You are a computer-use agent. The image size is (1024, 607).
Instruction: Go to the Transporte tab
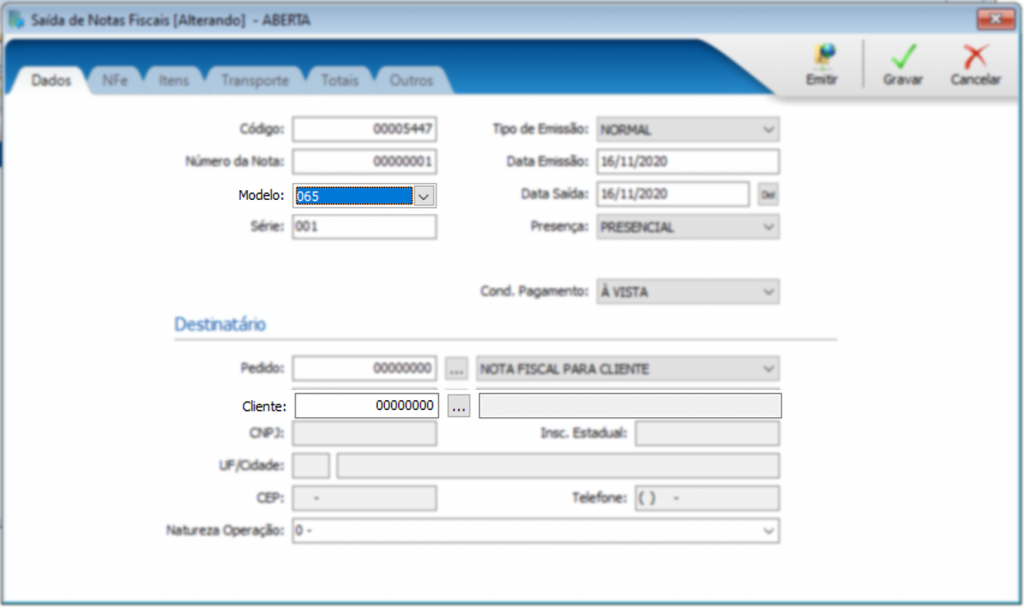click(x=254, y=81)
